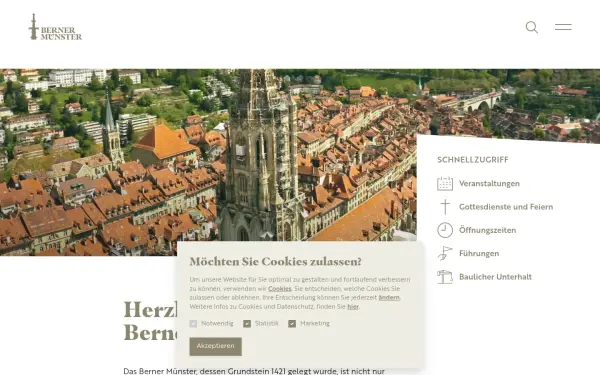
Task: Open the Veranstaltungen link
Action: click(x=489, y=184)
